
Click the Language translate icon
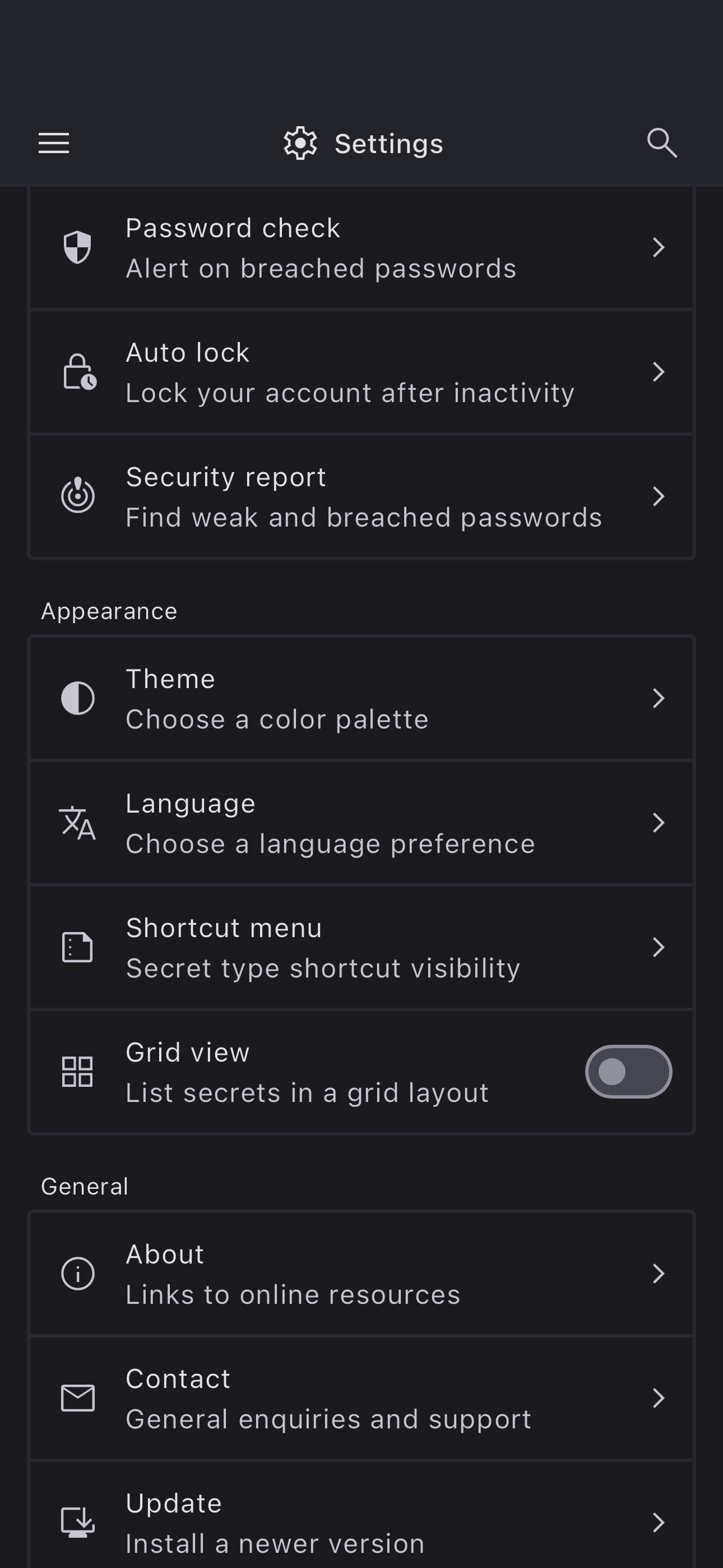click(78, 823)
